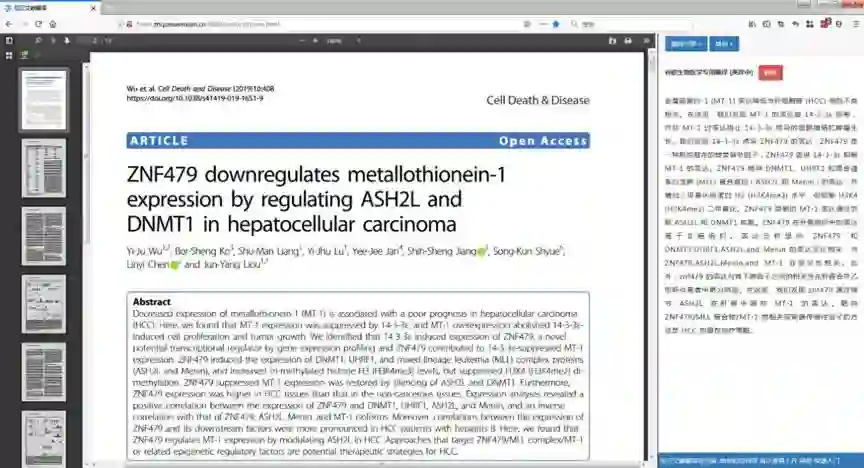Image resolution: width=864 pixels, height=468 pixels.
Task: Open first blue dropdown button in translation panel
Action: click(686, 44)
